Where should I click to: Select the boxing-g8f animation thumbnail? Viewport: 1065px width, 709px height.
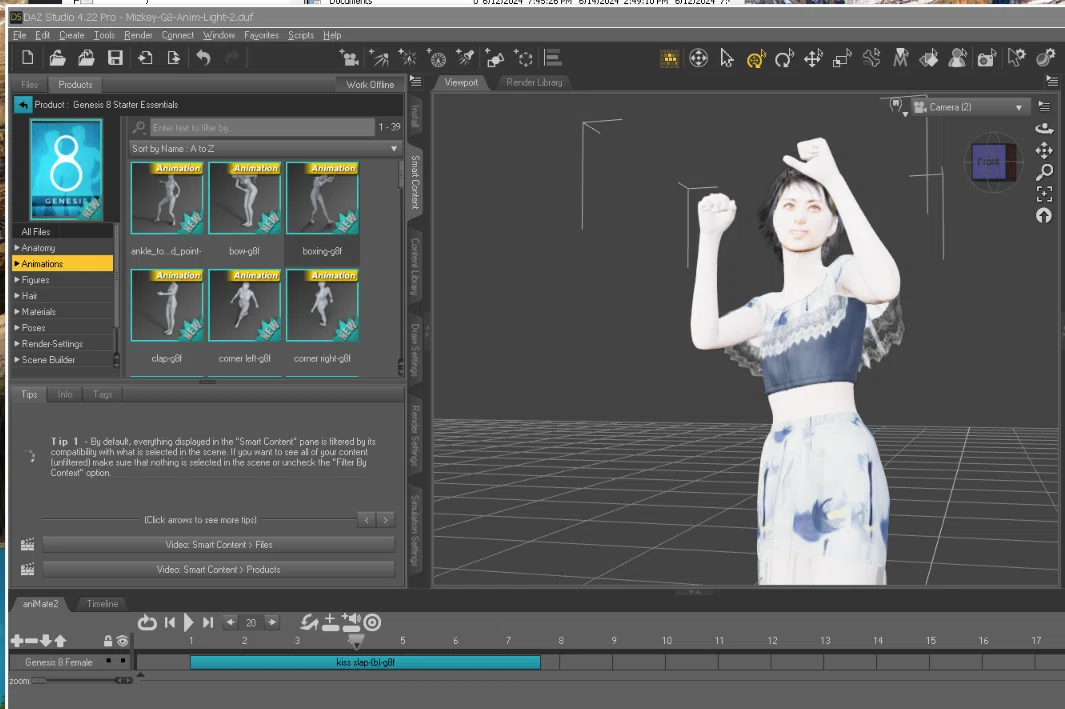323,198
